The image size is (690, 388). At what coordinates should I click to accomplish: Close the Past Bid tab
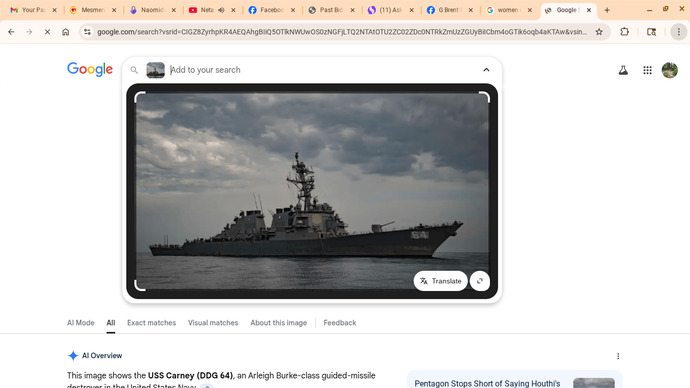(352, 10)
